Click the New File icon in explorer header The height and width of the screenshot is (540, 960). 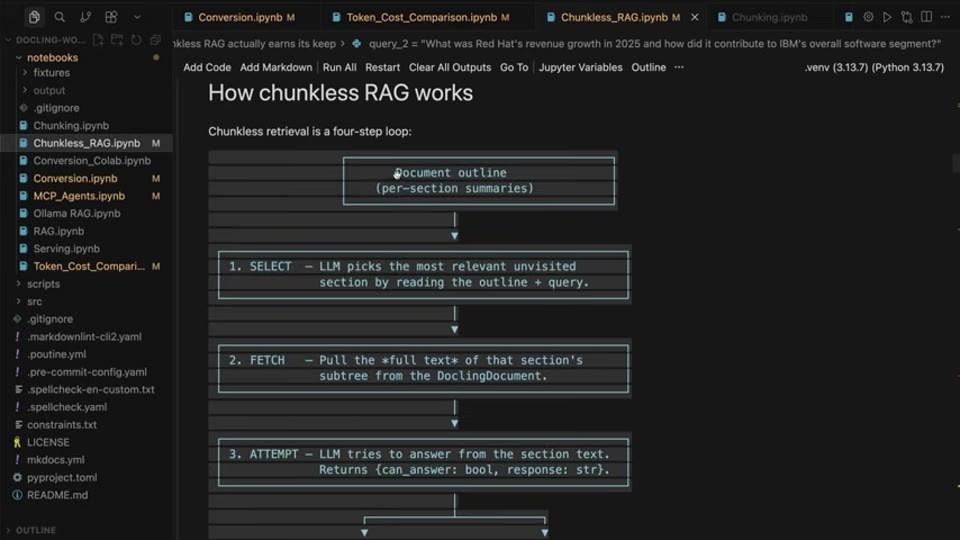point(98,40)
